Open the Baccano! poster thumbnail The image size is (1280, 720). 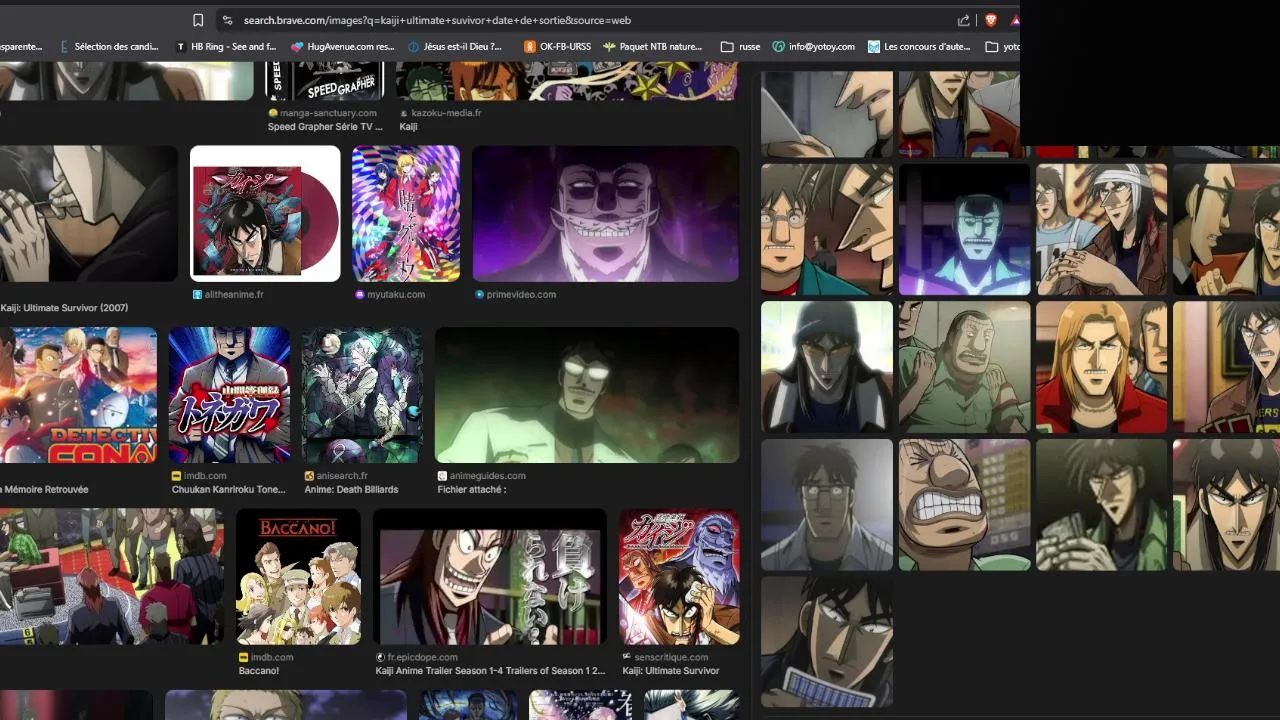(299, 577)
